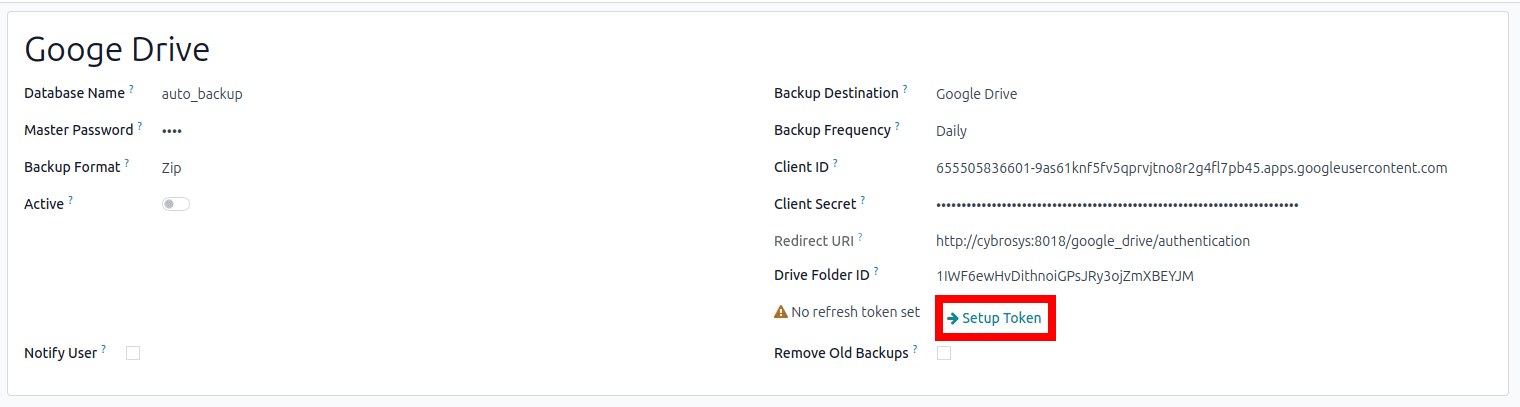Click the Setup Token link
The height and width of the screenshot is (407, 1520).
click(x=995, y=318)
